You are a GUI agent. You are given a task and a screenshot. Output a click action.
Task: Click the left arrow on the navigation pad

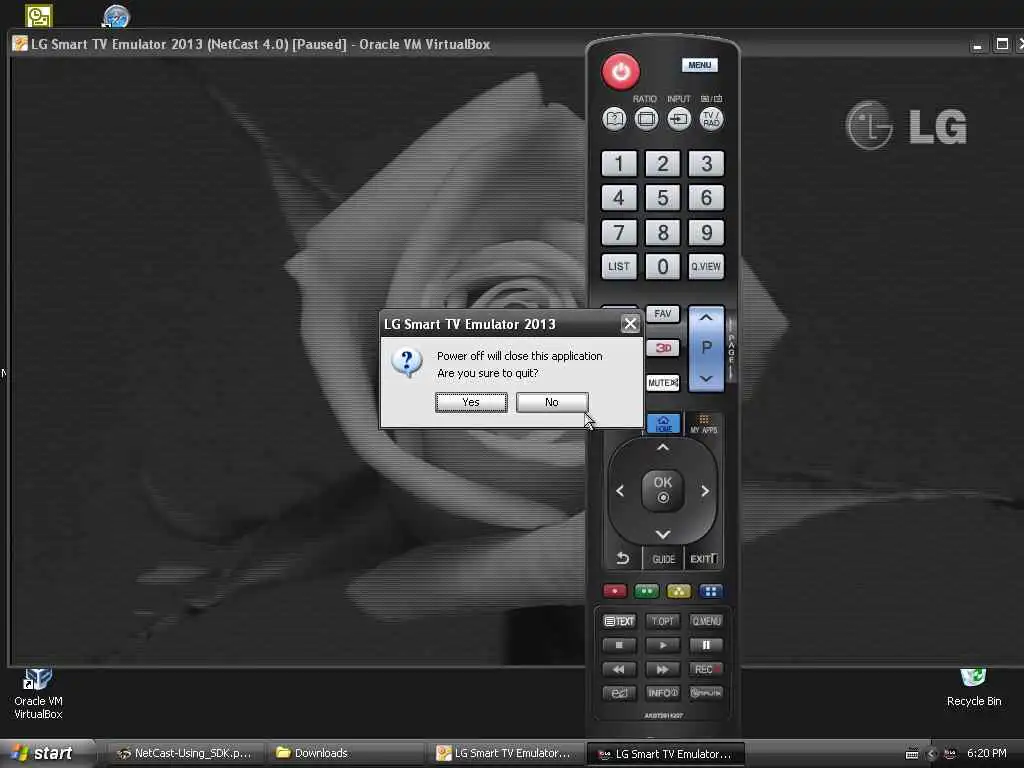coord(620,491)
